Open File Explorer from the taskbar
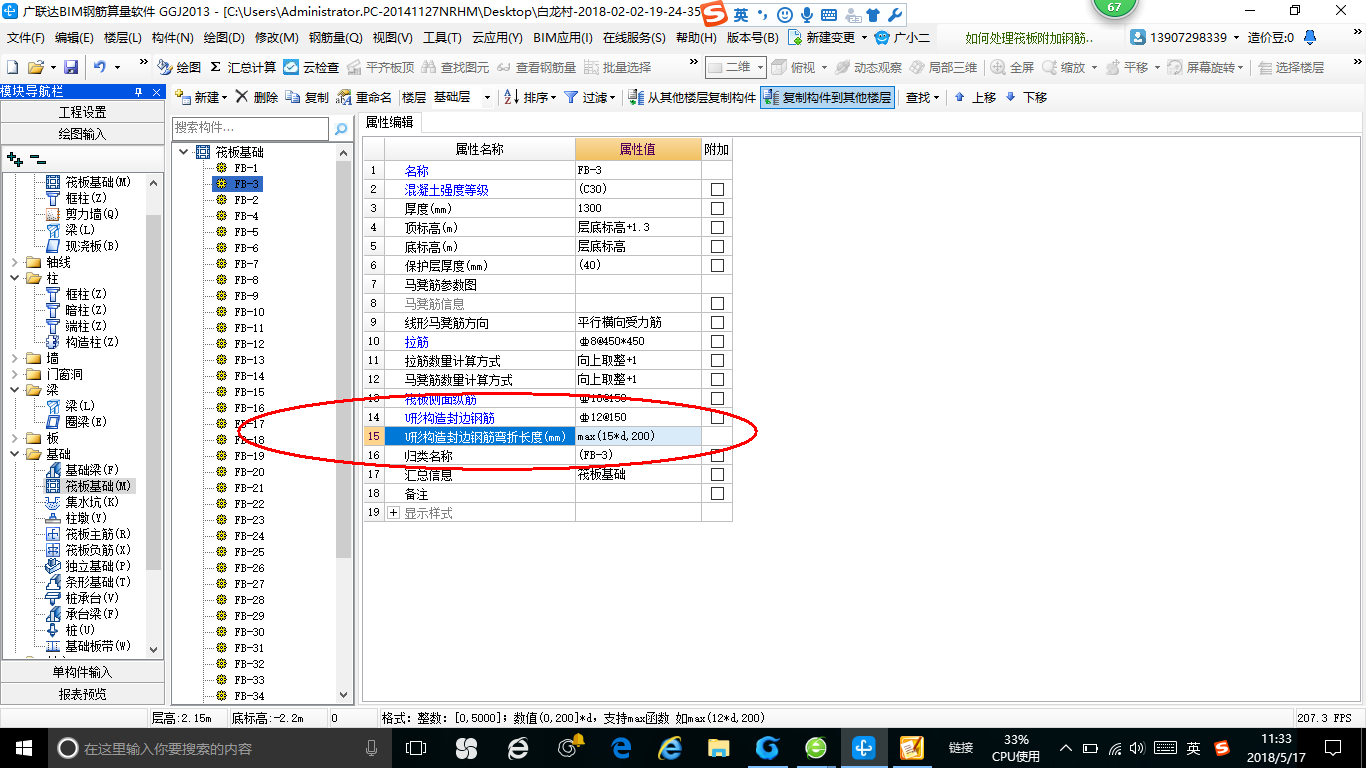1366x768 pixels. (x=718, y=747)
